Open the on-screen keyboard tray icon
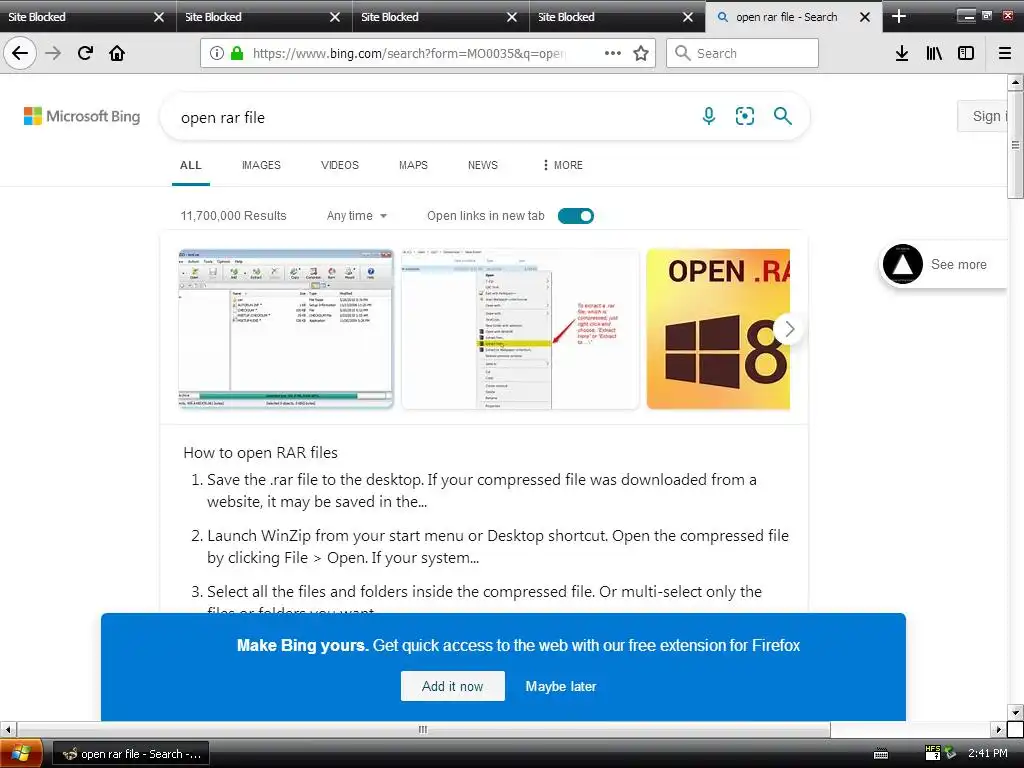The width and height of the screenshot is (1024, 768). 881,754
